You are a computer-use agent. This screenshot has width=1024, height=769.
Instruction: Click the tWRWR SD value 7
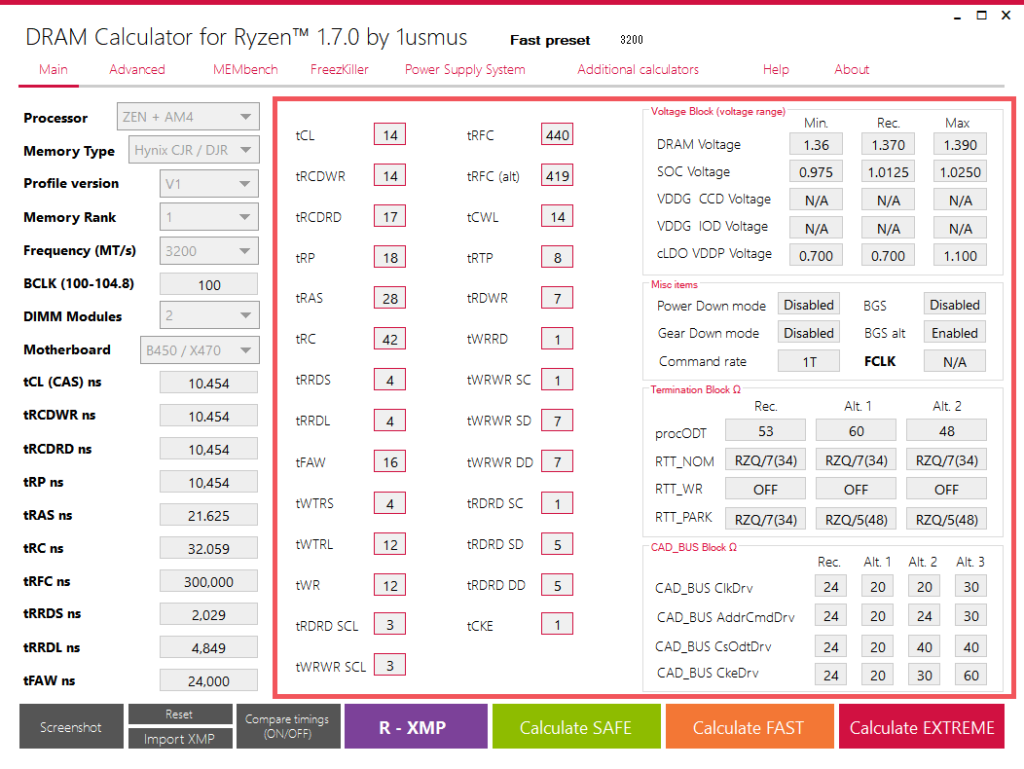point(557,421)
